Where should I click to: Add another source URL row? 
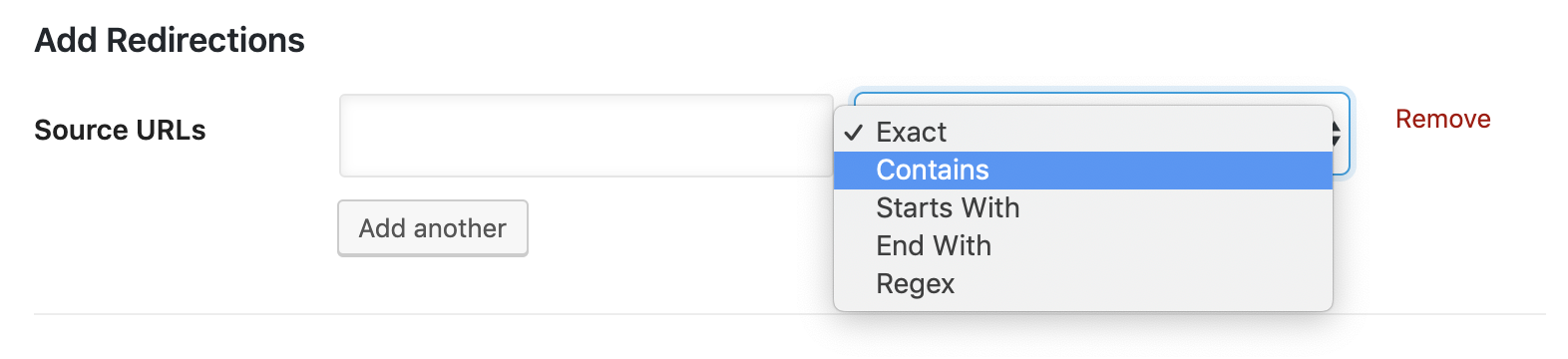433,228
